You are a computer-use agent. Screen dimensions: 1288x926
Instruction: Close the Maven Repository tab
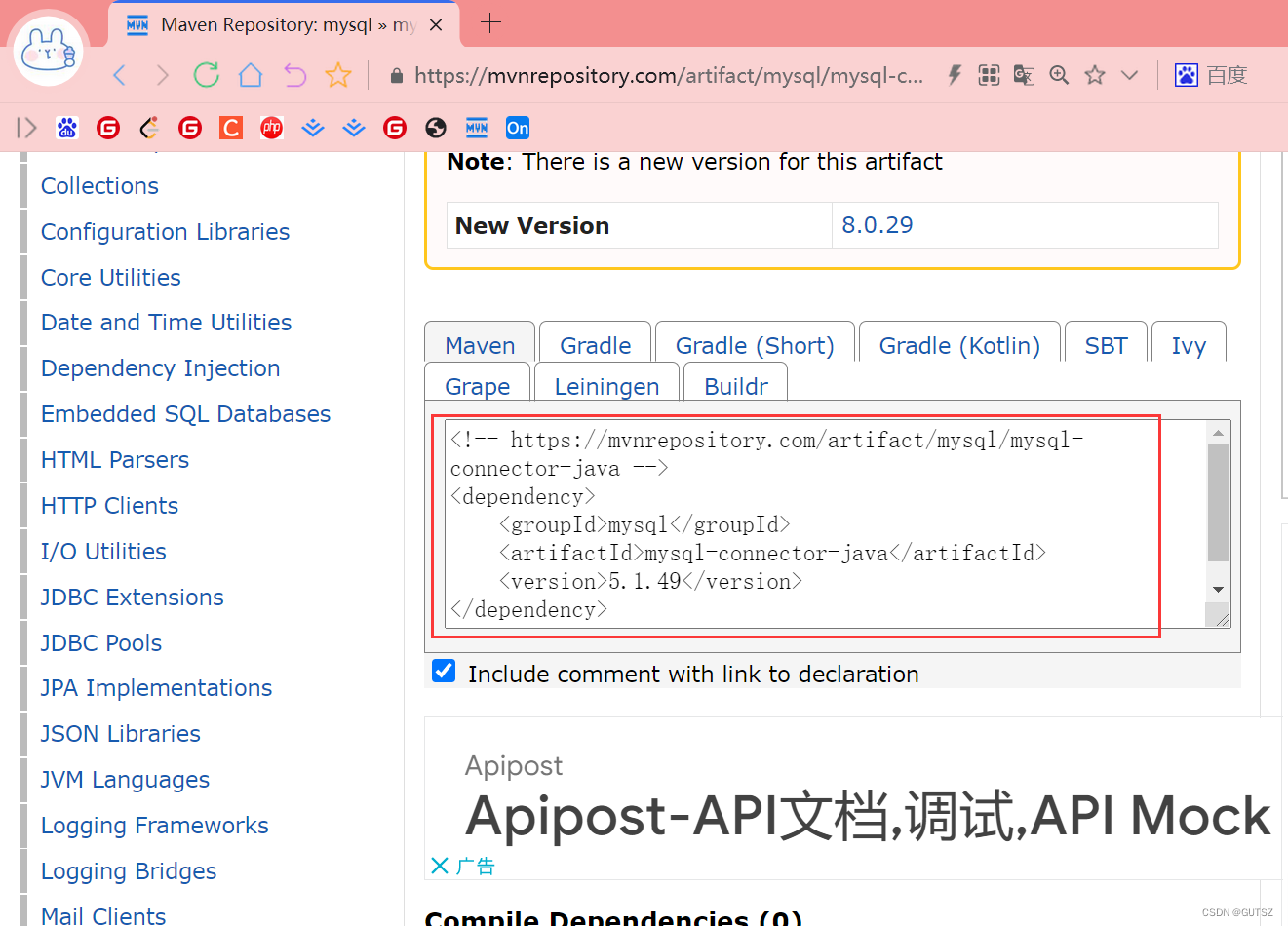click(436, 25)
